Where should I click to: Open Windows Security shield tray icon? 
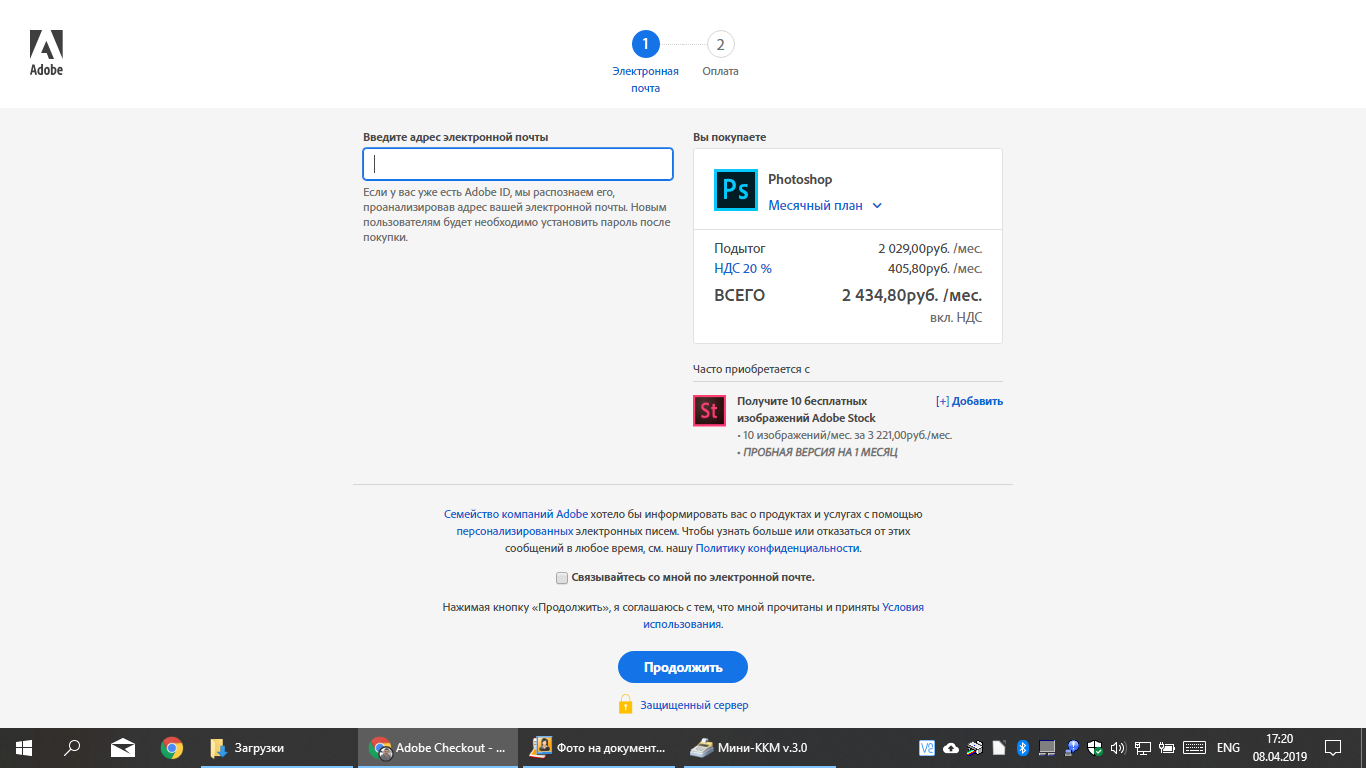click(1095, 748)
